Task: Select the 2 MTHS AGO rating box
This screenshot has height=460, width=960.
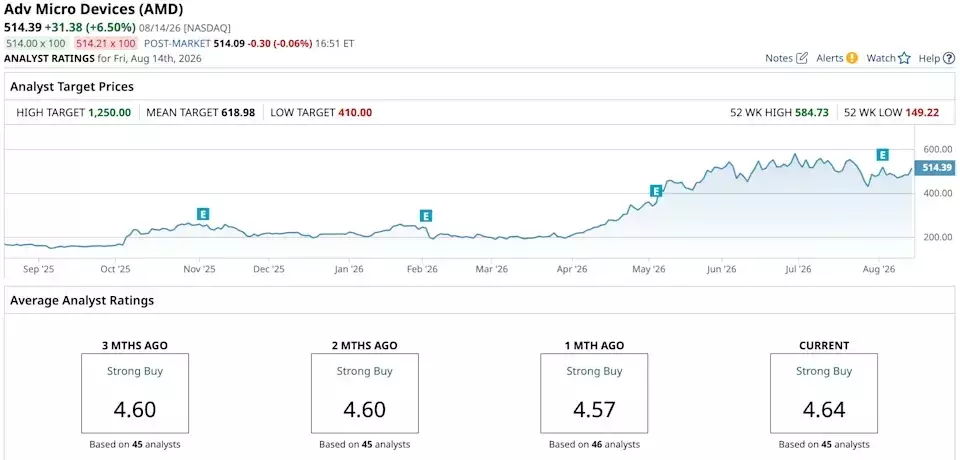Action: (365, 393)
